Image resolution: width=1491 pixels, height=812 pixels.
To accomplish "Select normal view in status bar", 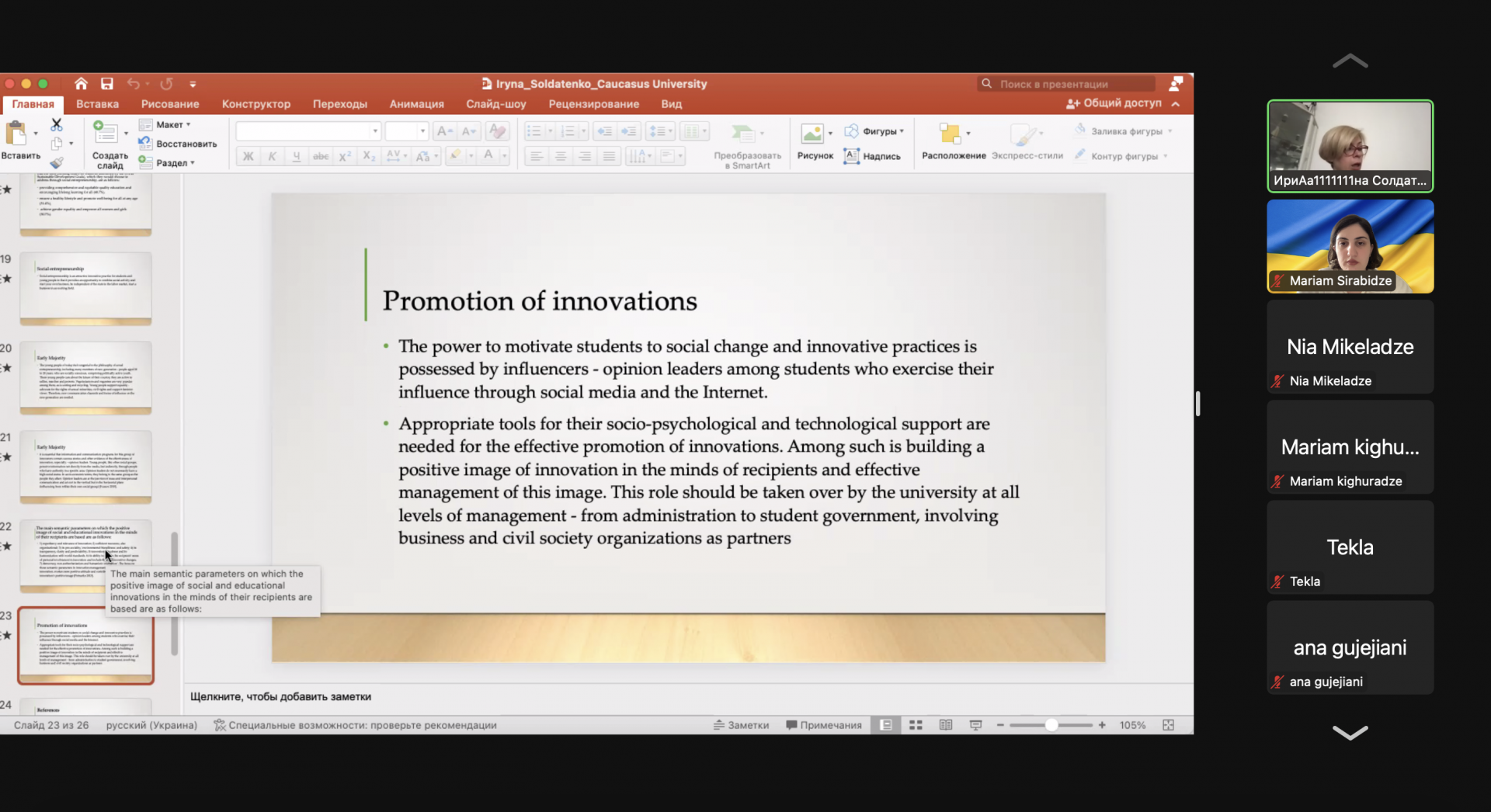I will click(885, 725).
